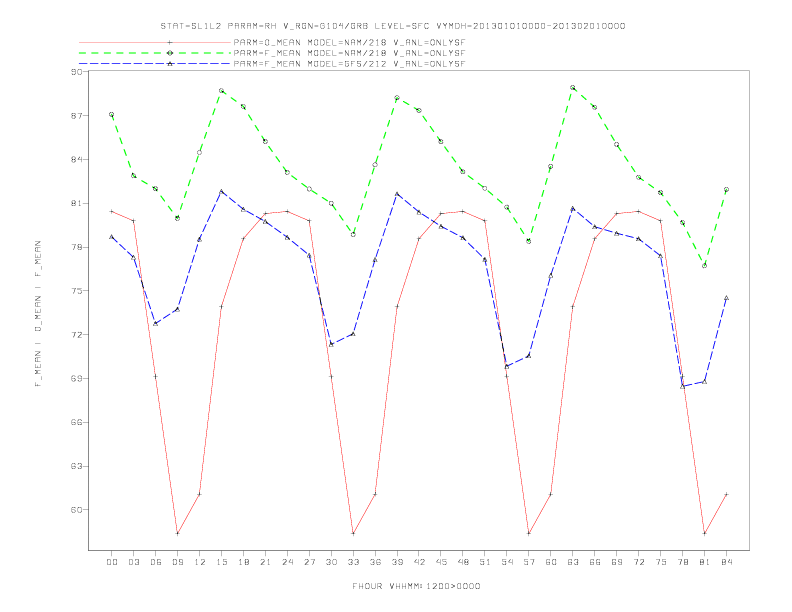Click y-axis tick label 72
This screenshot has width=792, height=612.
[76, 335]
